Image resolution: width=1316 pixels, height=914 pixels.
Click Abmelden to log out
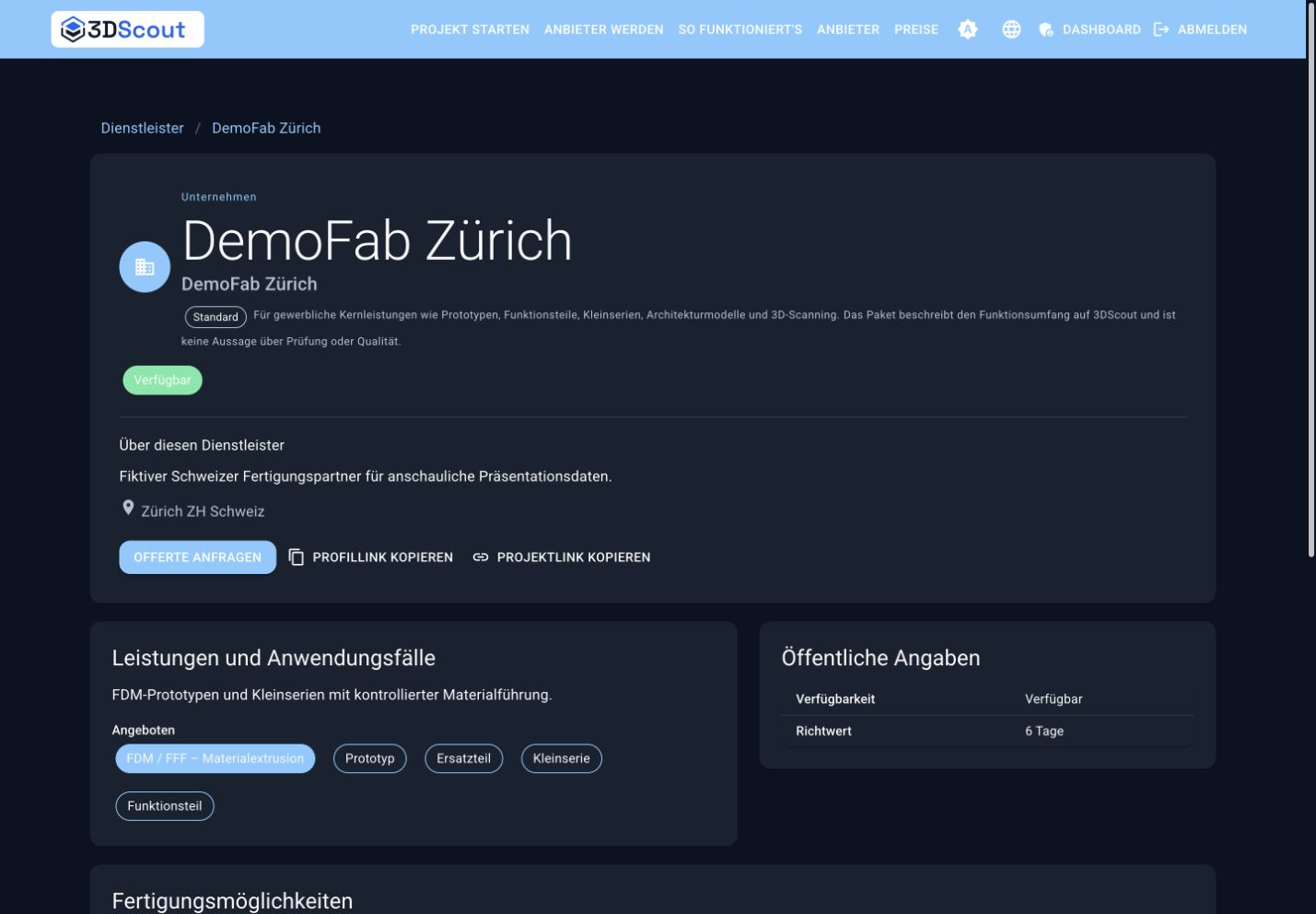[x=1201, y=29]
